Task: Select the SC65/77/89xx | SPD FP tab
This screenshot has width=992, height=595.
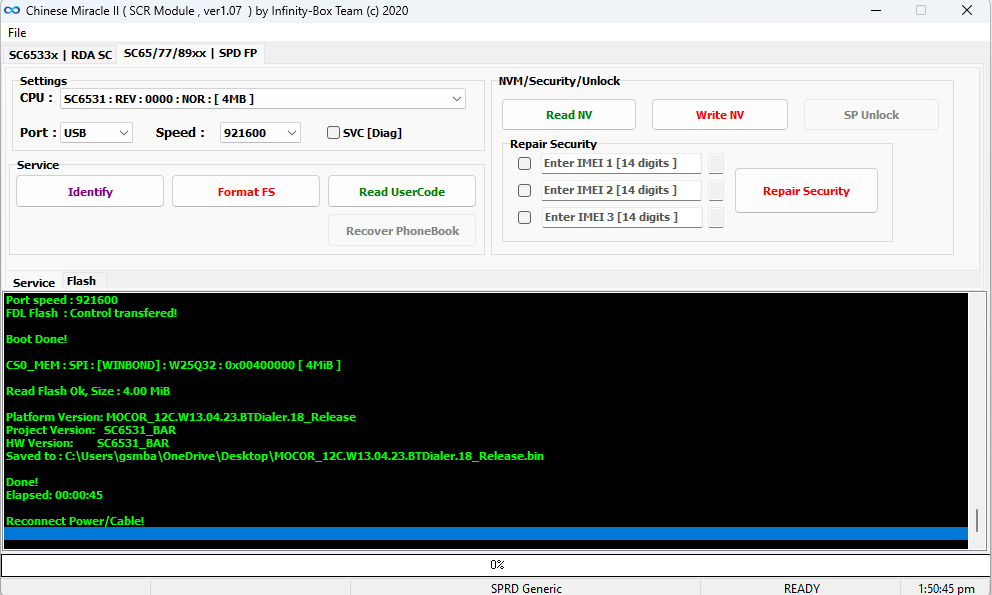Action: coord(190,53)
